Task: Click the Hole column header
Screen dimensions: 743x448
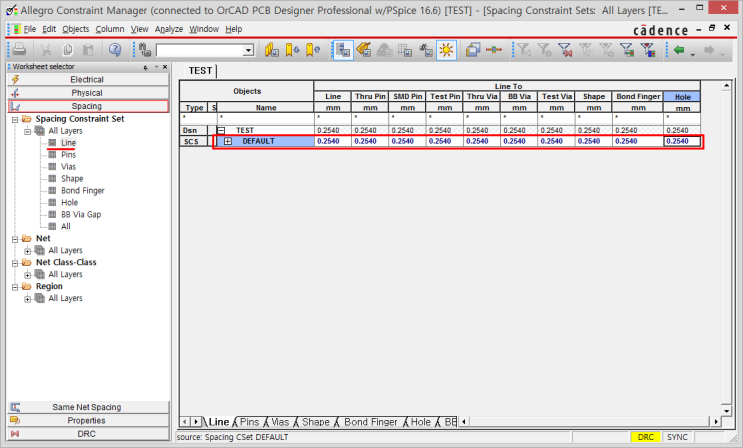Action: click(682, 97)
